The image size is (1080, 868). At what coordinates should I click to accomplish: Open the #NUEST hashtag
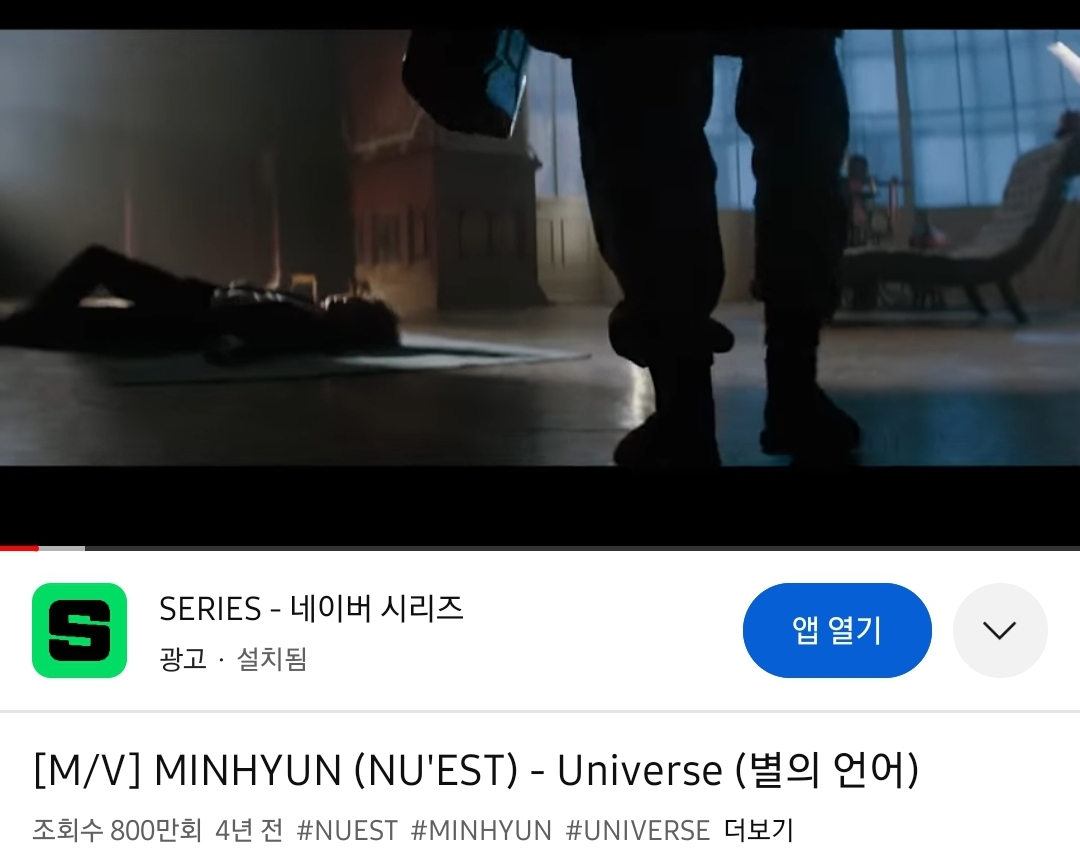[x=347, y=830]
